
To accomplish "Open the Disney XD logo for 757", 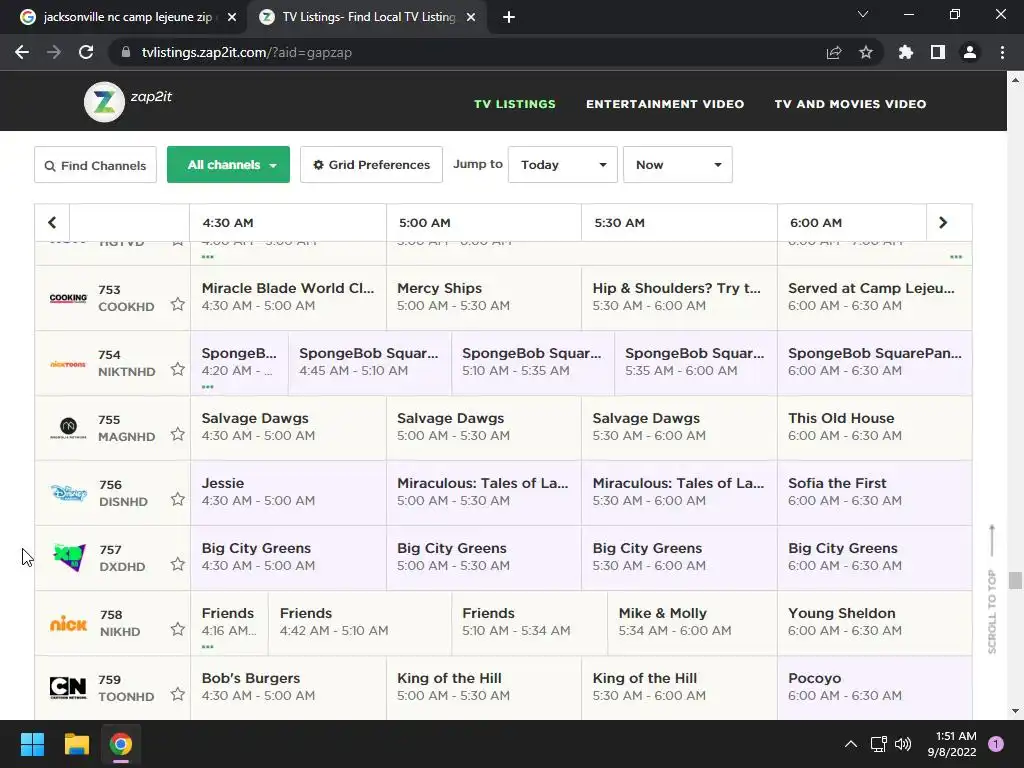I will point(69,558).
